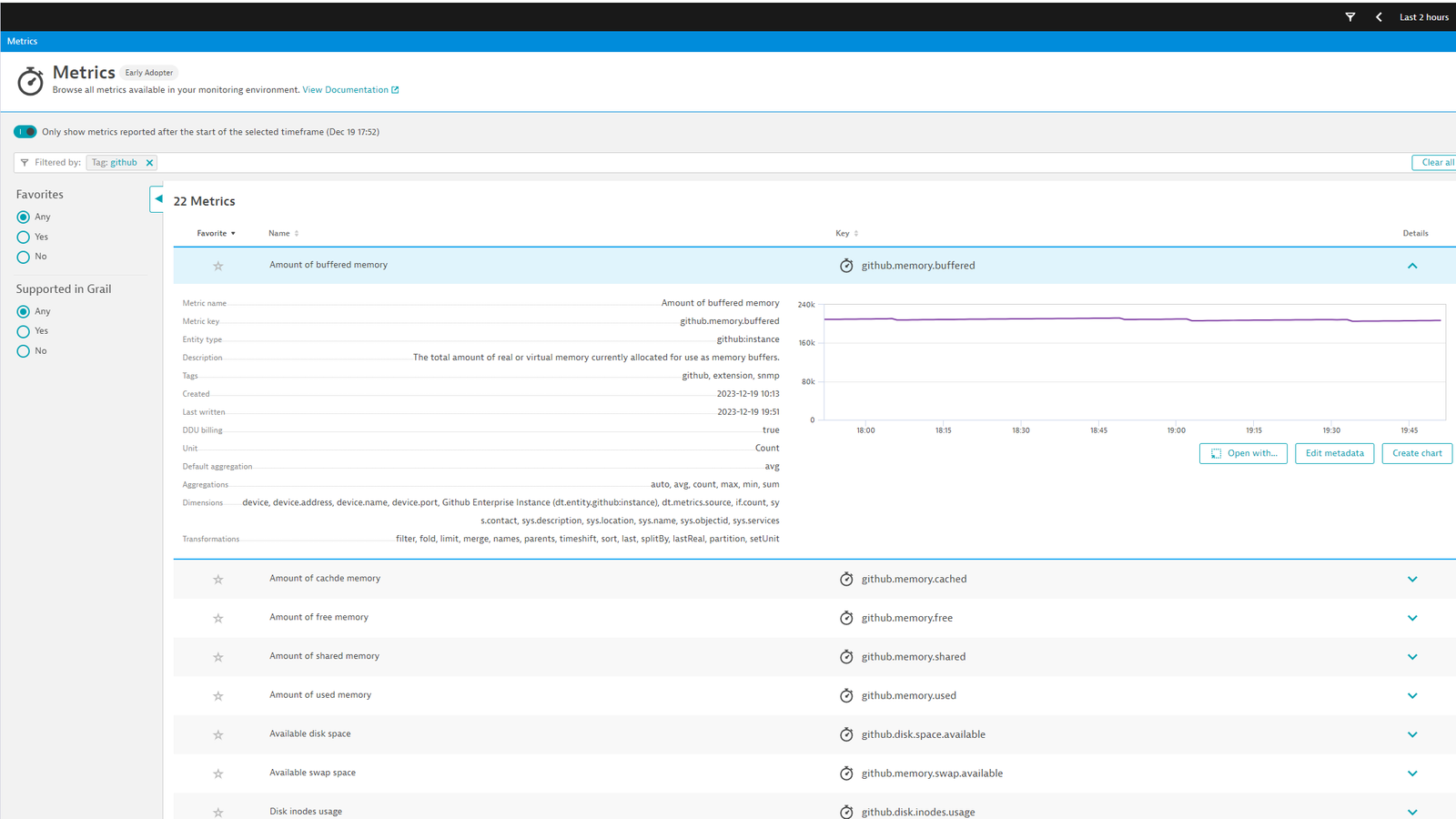Click github.memory.cached metric icon
This screenshot has height=819, width=1456.
(x=846, y=579)
